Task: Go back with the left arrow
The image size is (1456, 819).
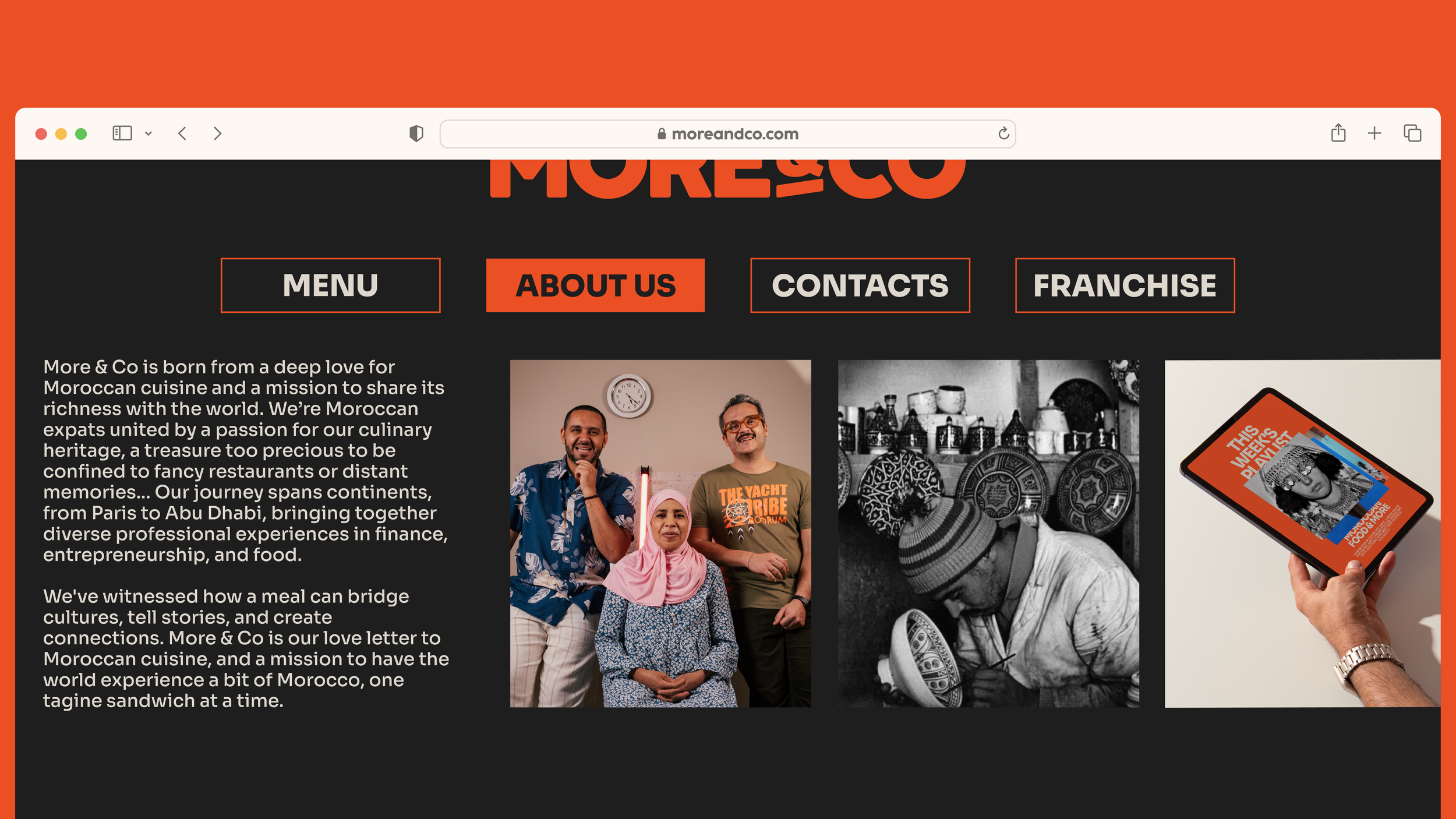Action: [182, 133]
